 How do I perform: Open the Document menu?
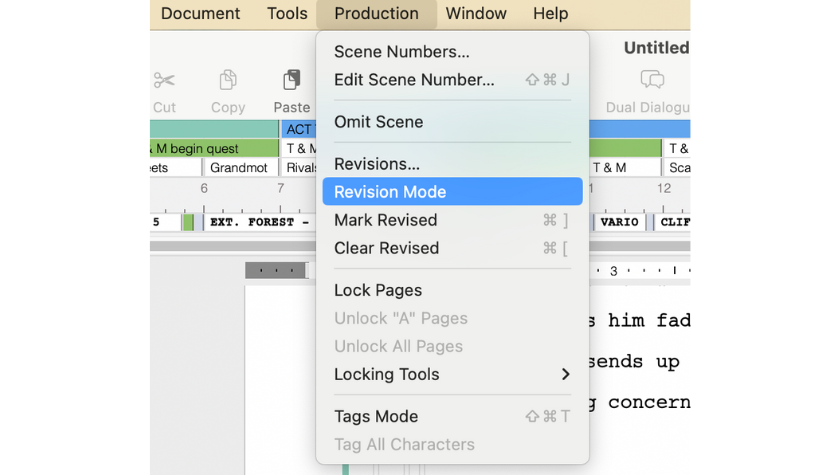pyautogui.click(x=200, y=14)
